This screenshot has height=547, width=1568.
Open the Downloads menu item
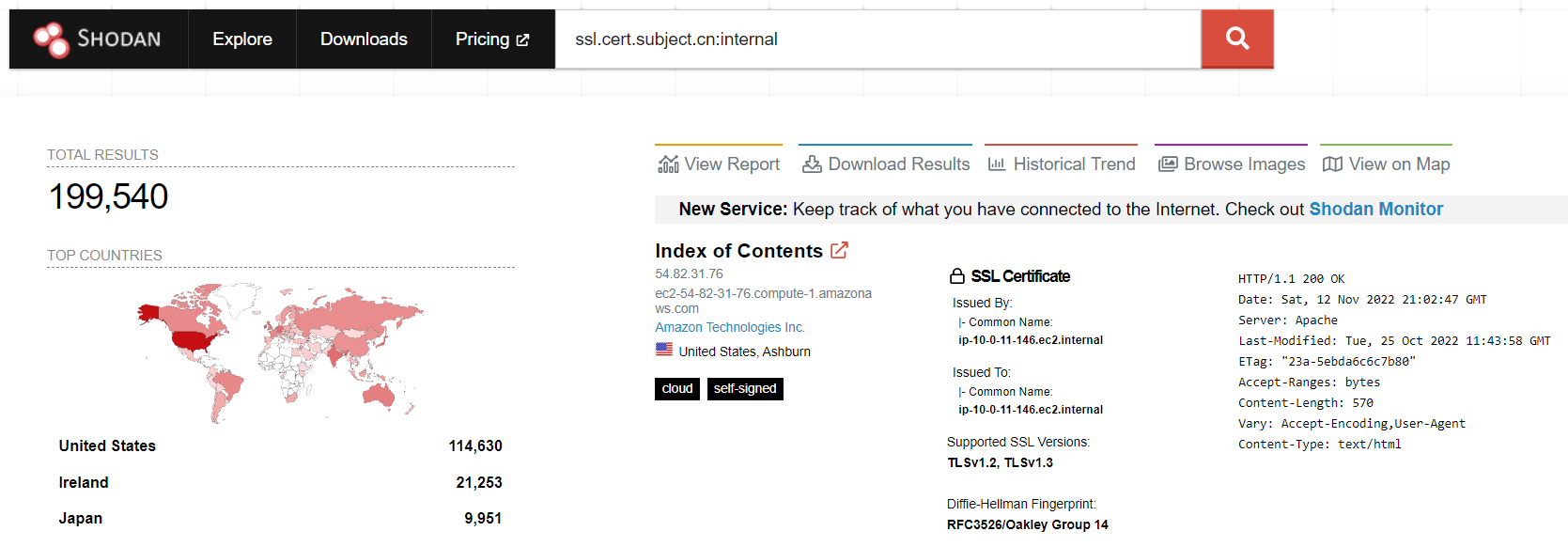(x=364, y=39)
